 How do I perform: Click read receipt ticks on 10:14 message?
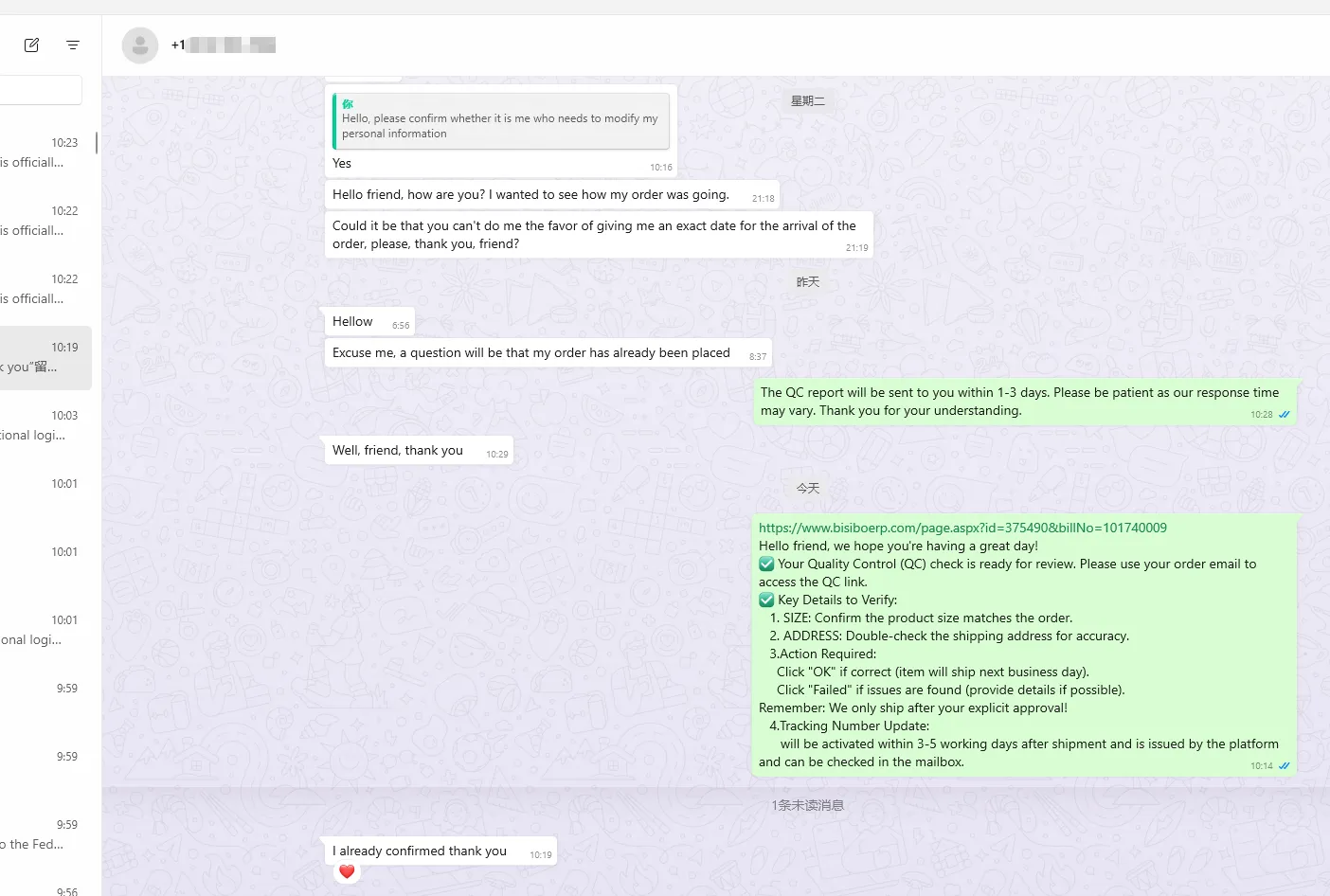1284,766
